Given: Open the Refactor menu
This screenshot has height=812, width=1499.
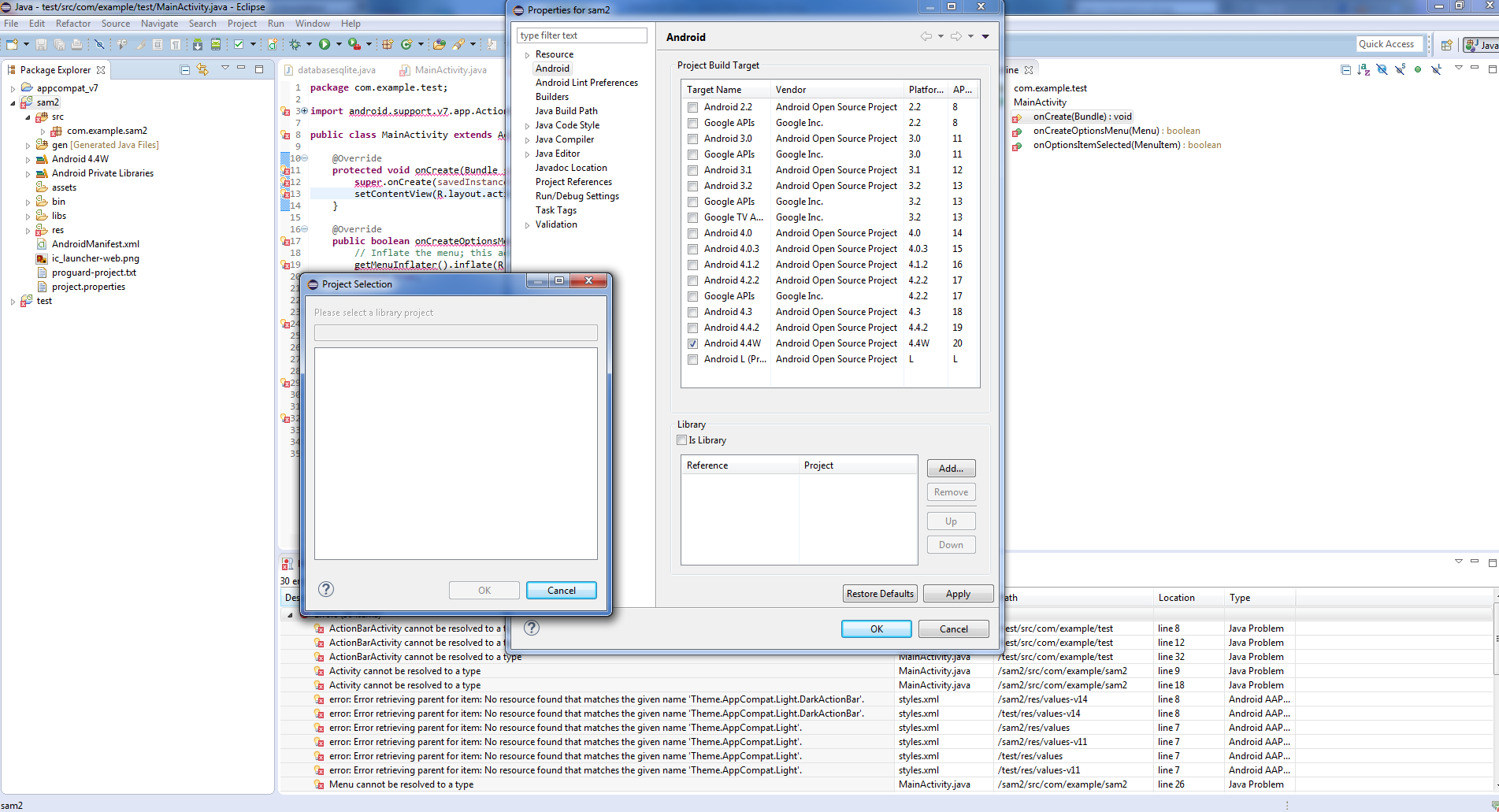Looking at the screenshot, I should [x=72, y=24].
